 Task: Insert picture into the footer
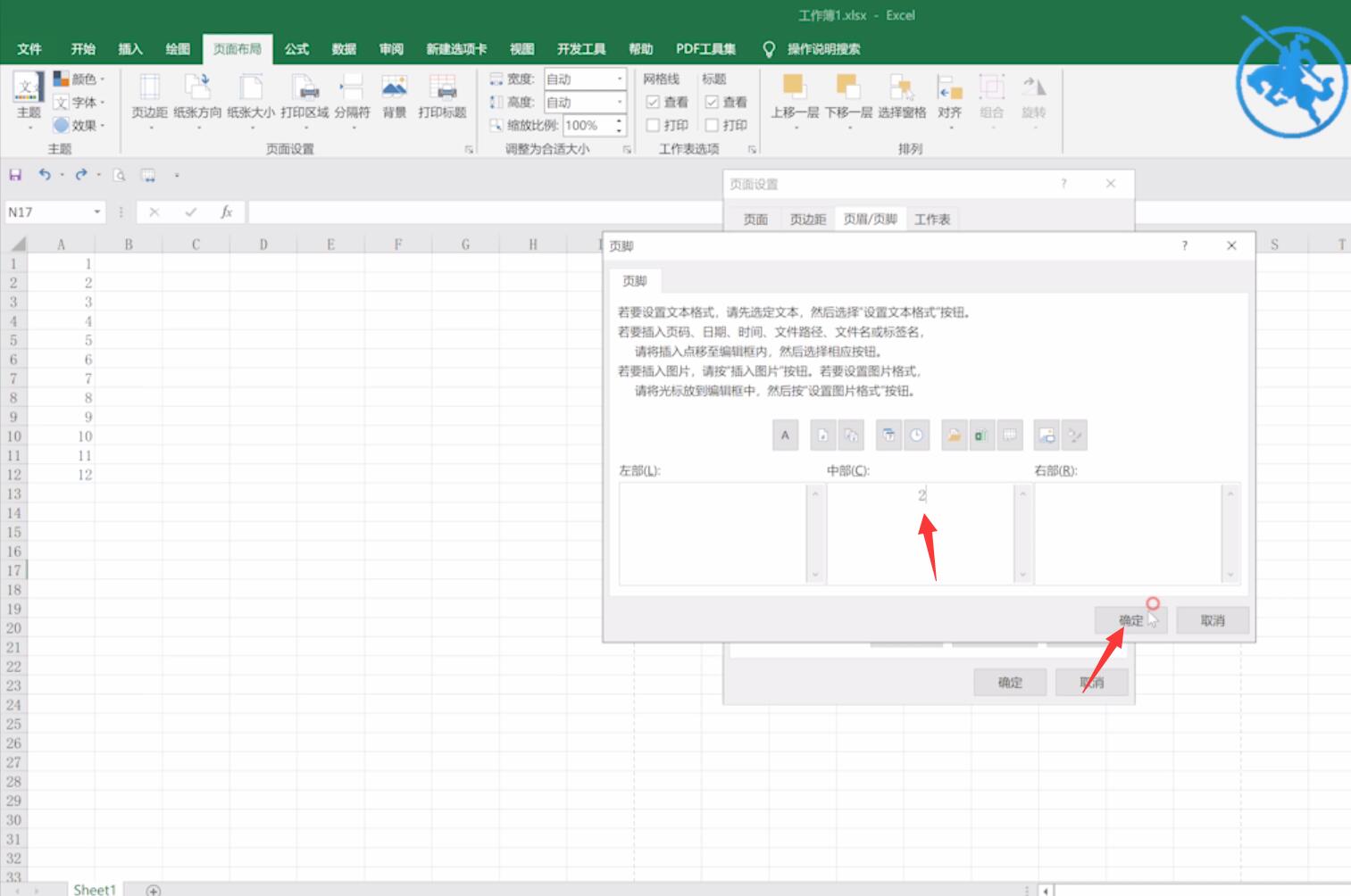[x=1047, y=436]
